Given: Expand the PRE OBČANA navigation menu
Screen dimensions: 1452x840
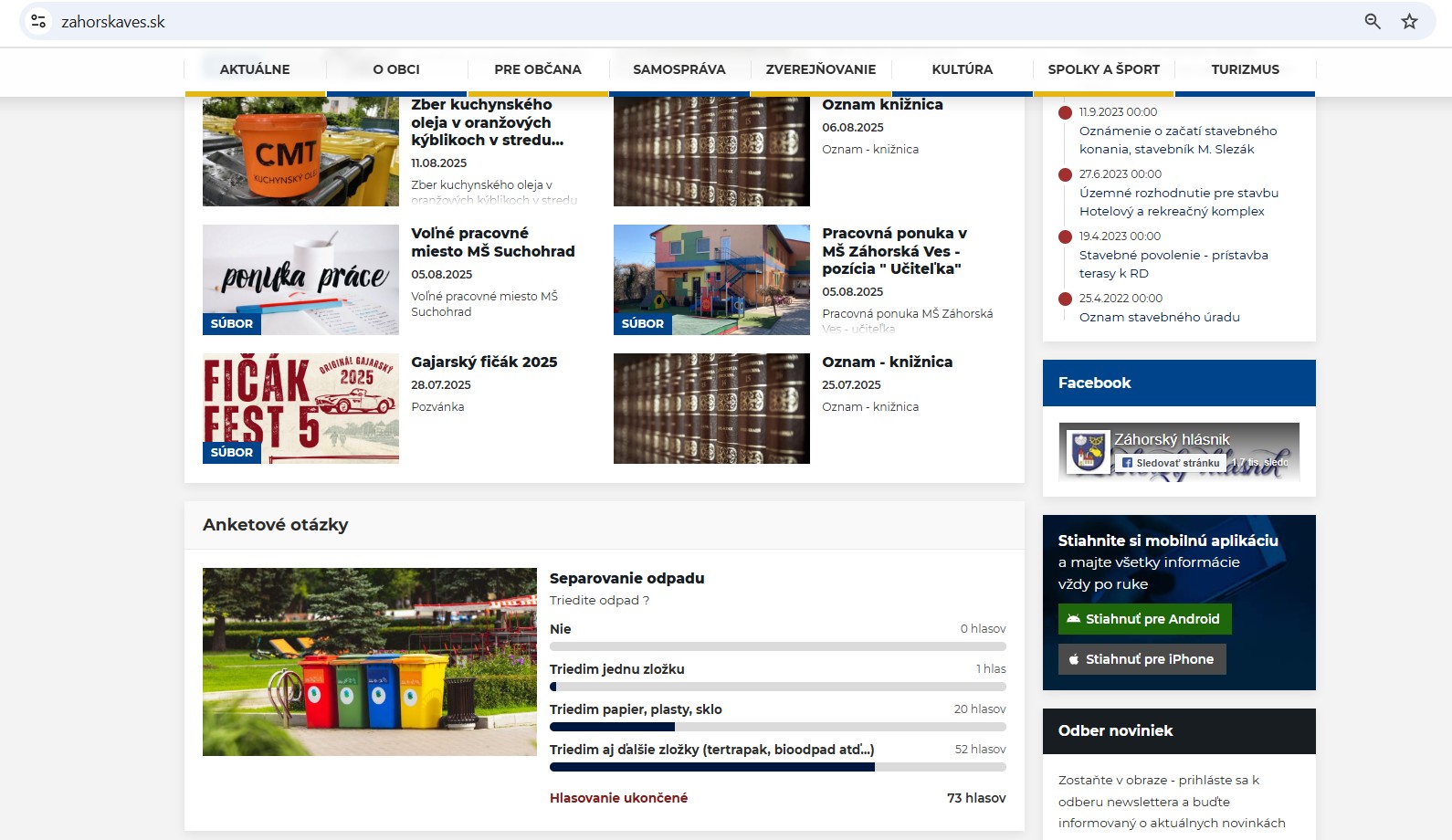Looking at the screenshot, I should [538, 69].
